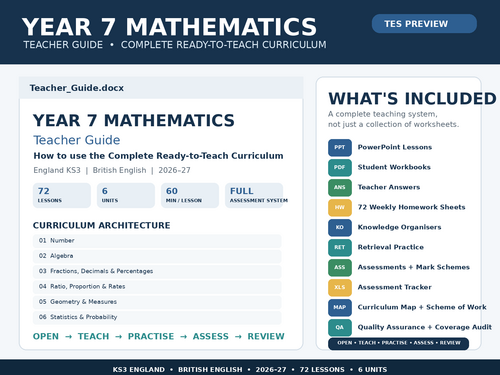Click the WHAT'S INCLUDED heading

[x=412, y=99]
